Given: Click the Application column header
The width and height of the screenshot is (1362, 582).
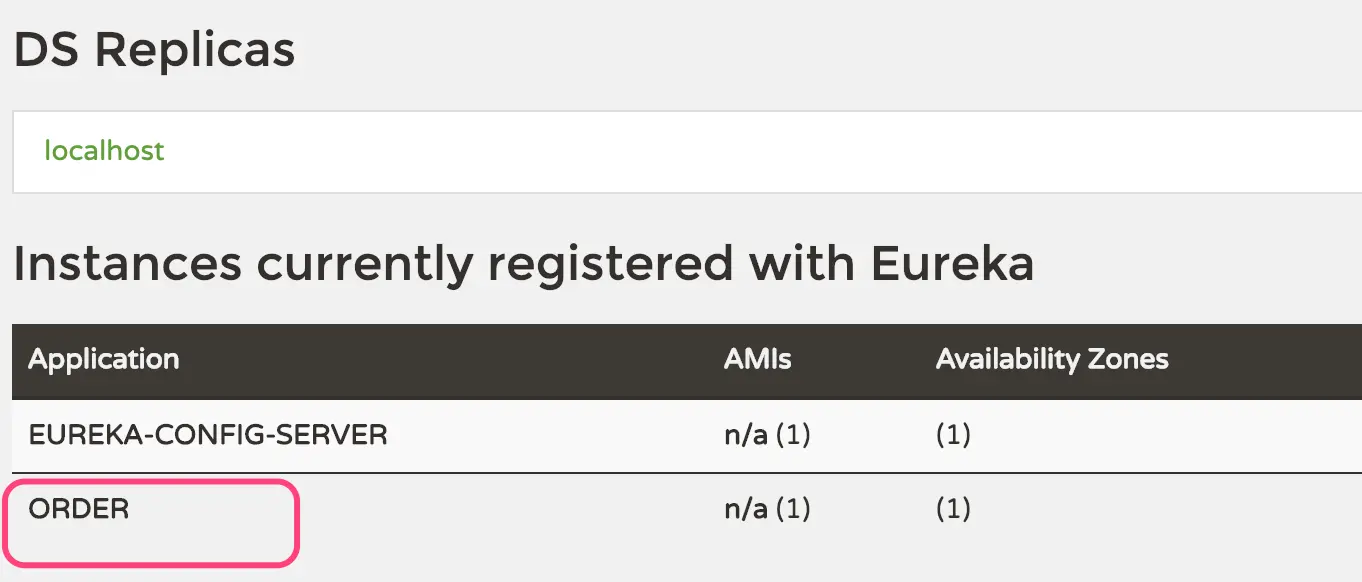Looking at the screenshot, I should (x=104, y=360).
